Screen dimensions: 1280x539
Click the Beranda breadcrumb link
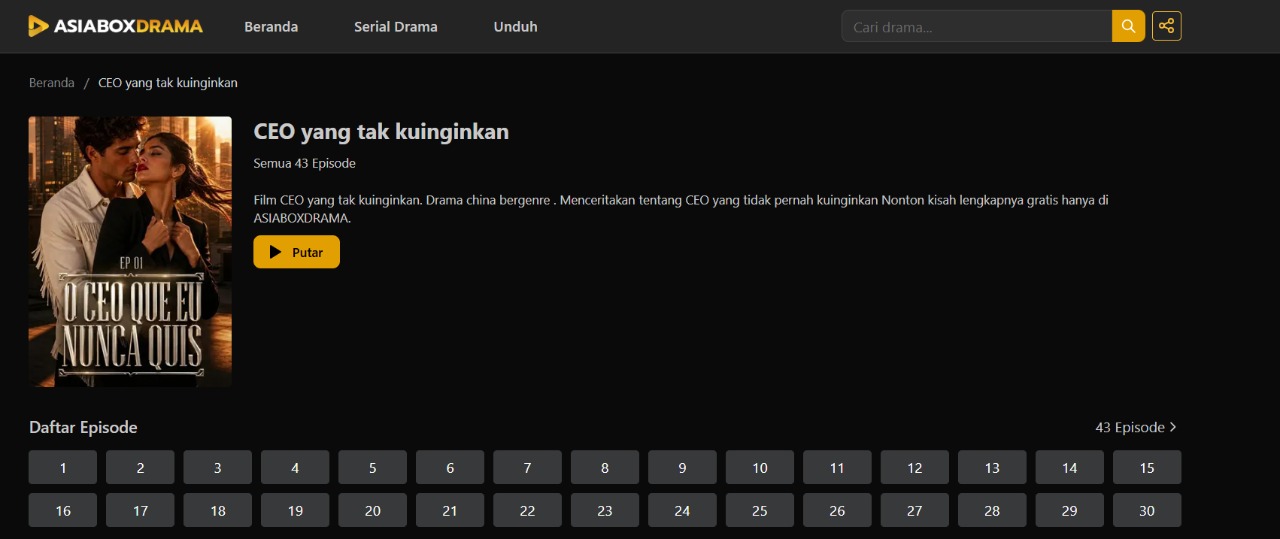(x=52, y=83)
